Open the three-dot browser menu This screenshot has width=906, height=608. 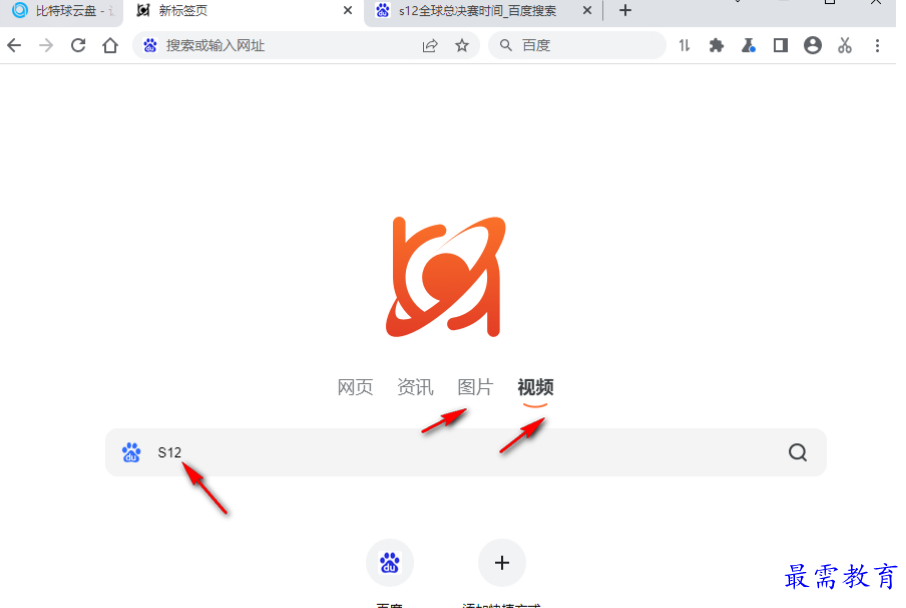(x=877, y=46)
